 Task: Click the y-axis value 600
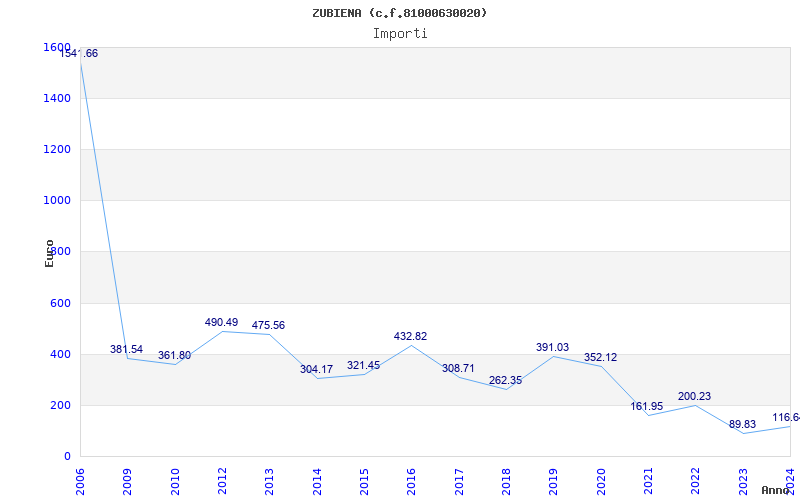pos(61,304)
